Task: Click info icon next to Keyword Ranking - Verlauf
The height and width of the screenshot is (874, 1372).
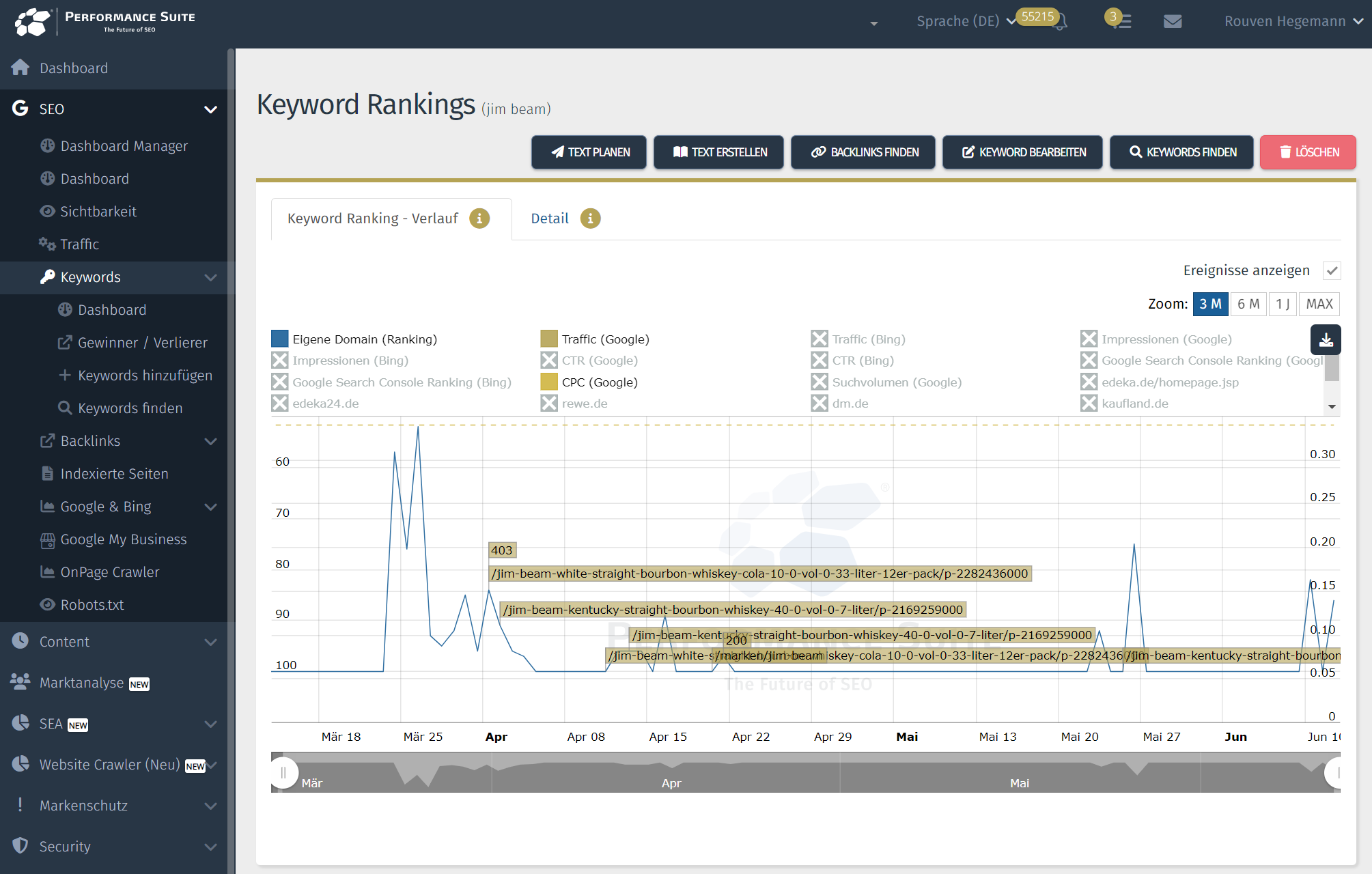Action: click(x=479, y=218)
